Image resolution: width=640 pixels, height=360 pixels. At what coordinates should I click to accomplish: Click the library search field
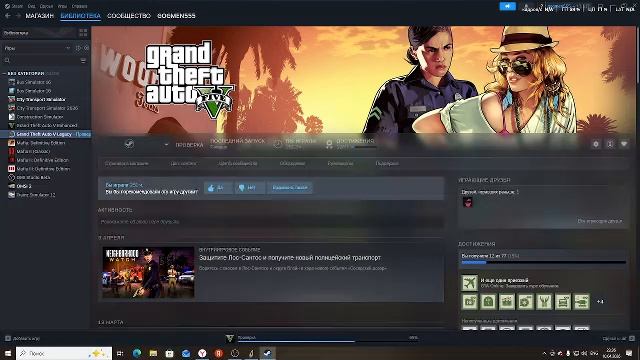tap(41, 60)
